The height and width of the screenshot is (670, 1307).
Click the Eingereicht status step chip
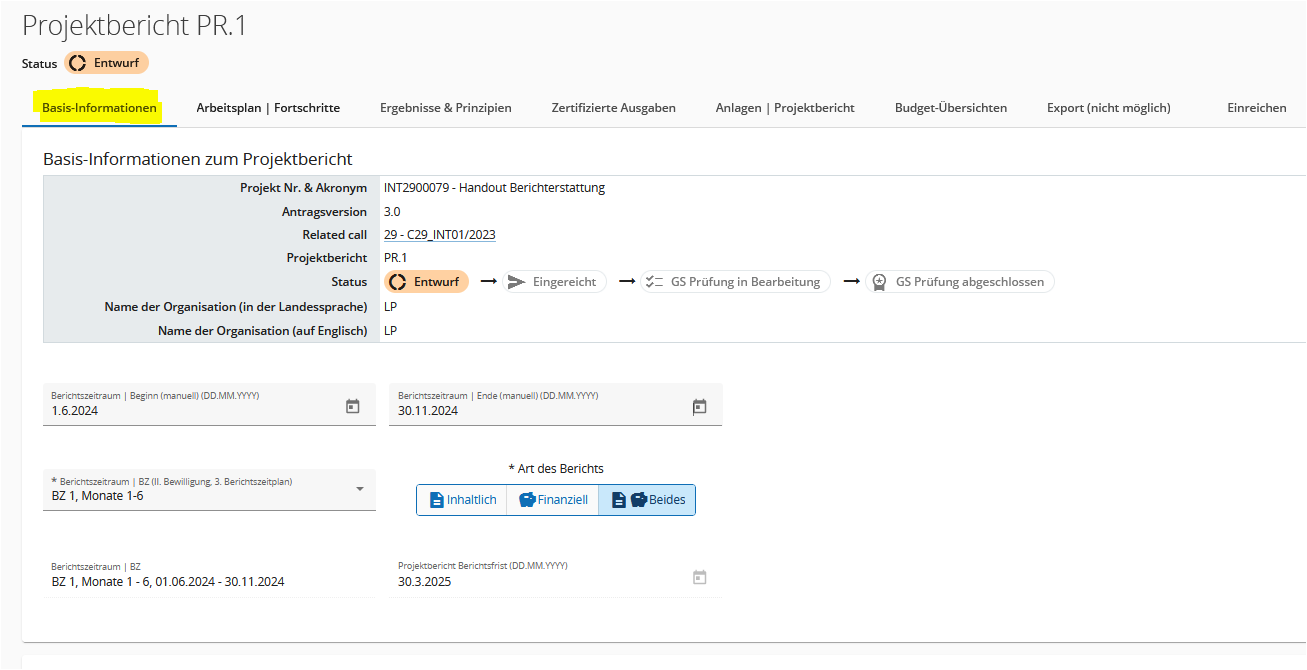[554, 282]
